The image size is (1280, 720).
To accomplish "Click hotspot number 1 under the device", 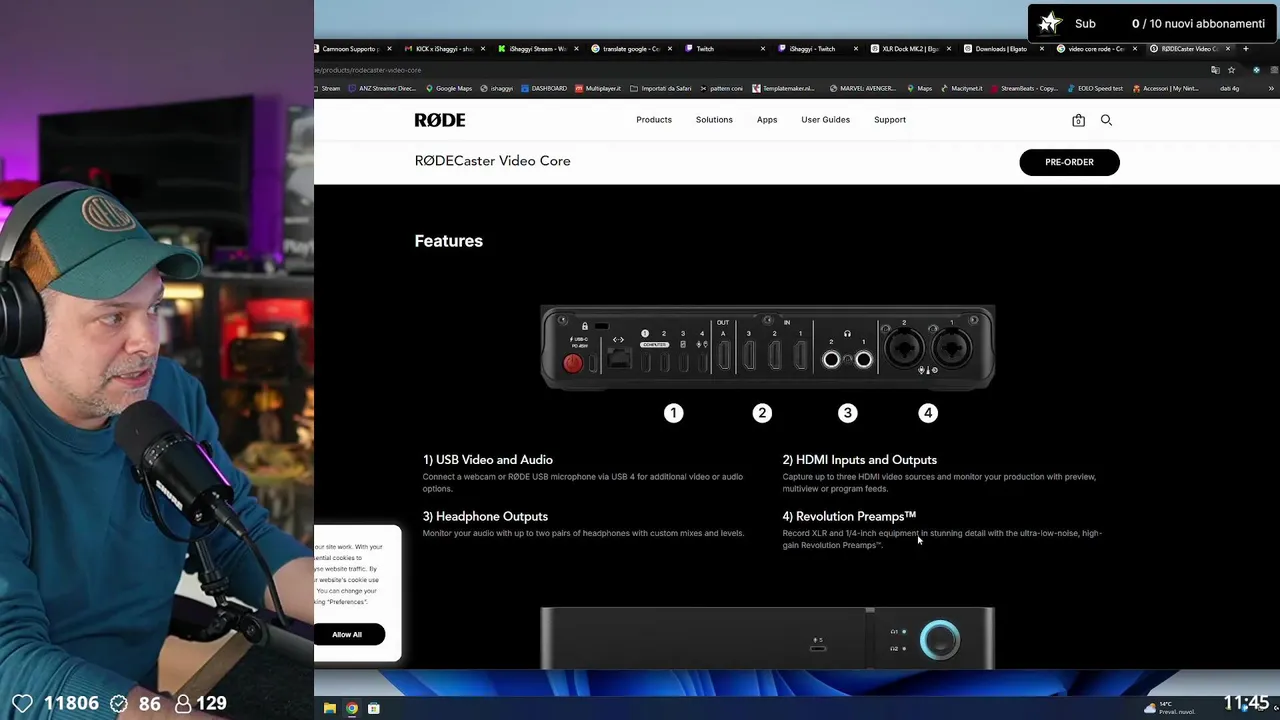I will tap(673, 413).
